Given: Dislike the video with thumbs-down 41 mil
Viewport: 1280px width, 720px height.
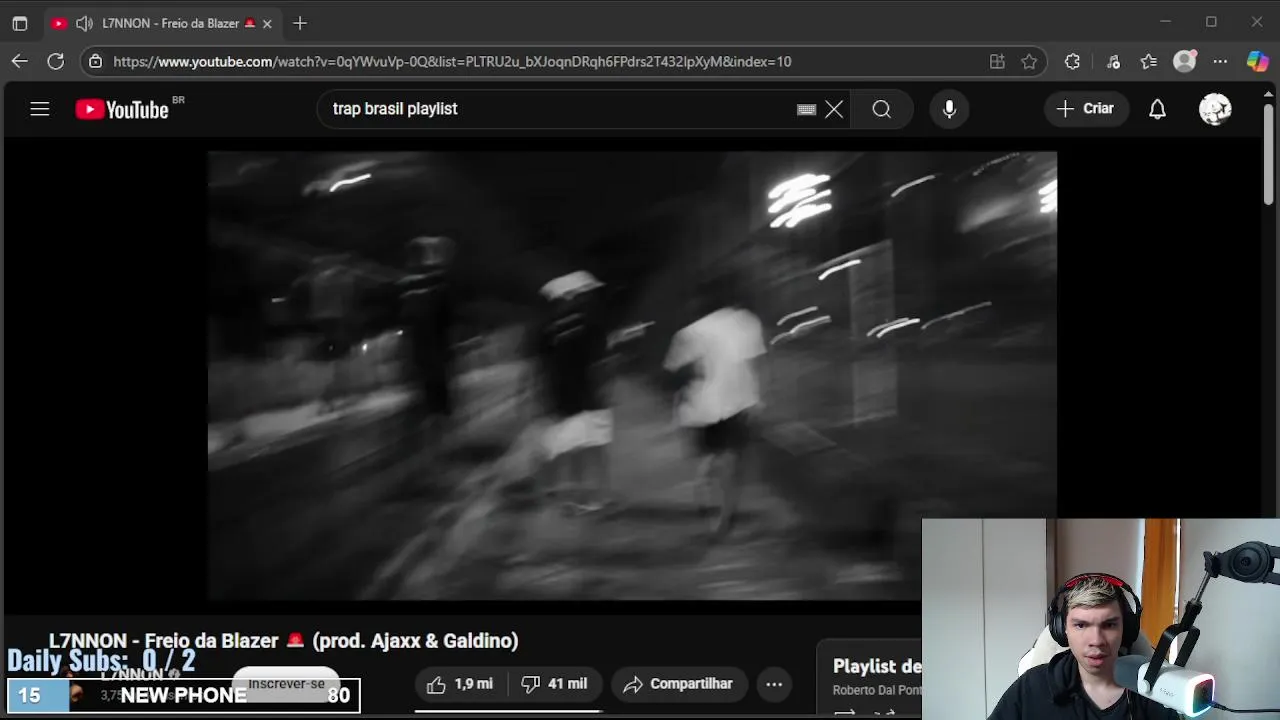Looking at the screenshot, I should tap(554, 684).
